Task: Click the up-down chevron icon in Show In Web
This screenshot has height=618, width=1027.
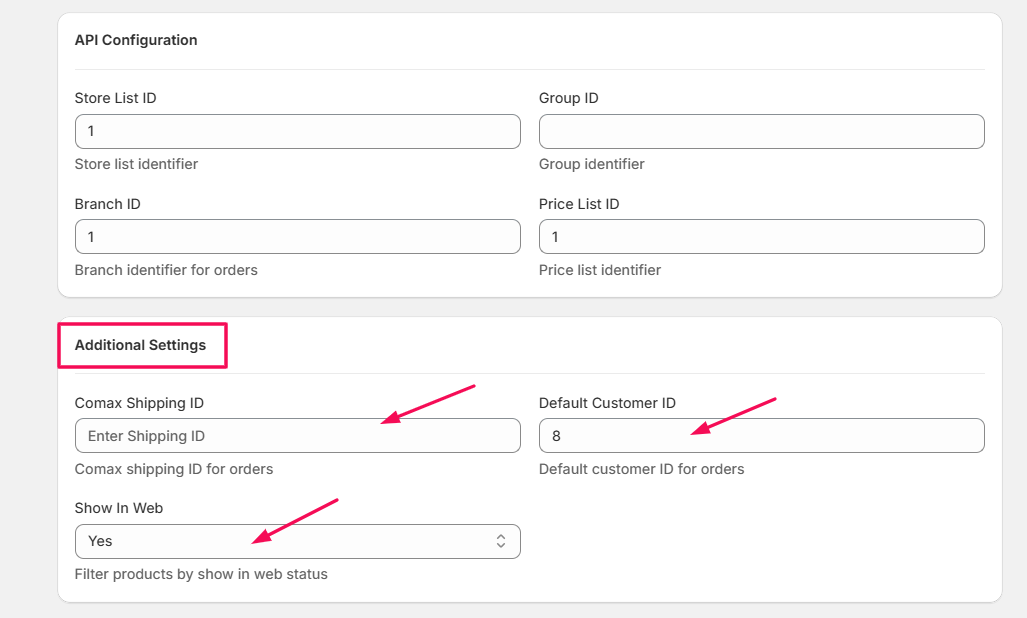Action: (501, 541)
